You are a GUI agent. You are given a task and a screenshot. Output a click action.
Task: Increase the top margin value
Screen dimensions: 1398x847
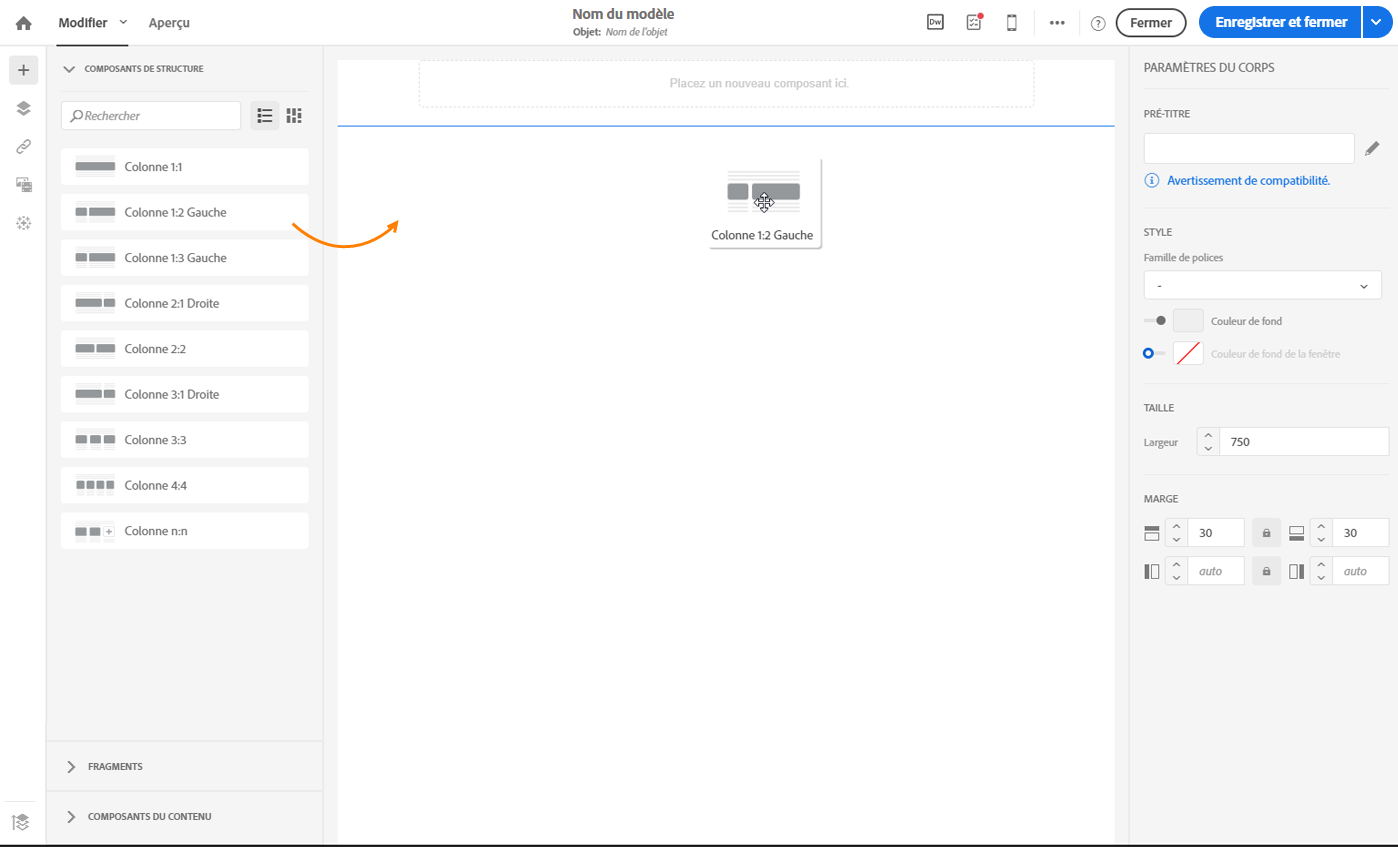(1176, 526)
